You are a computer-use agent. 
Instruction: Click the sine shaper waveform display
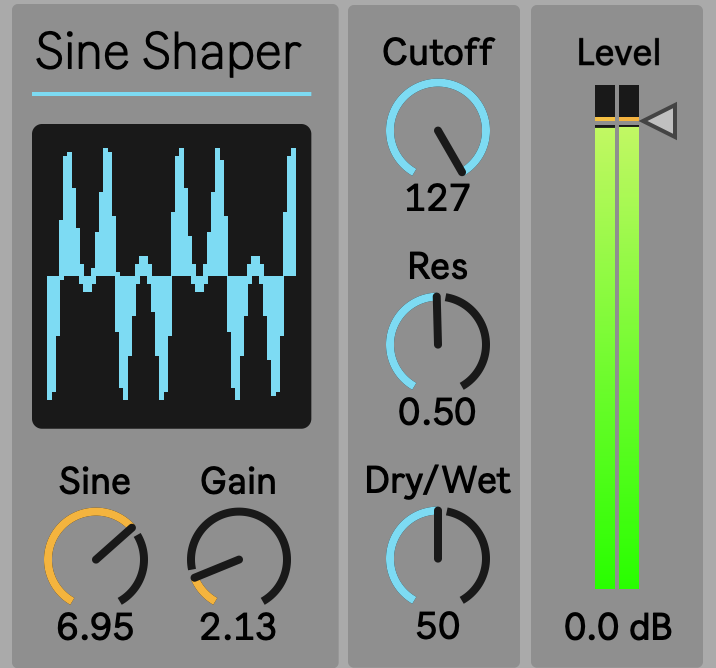coord(172,276)
